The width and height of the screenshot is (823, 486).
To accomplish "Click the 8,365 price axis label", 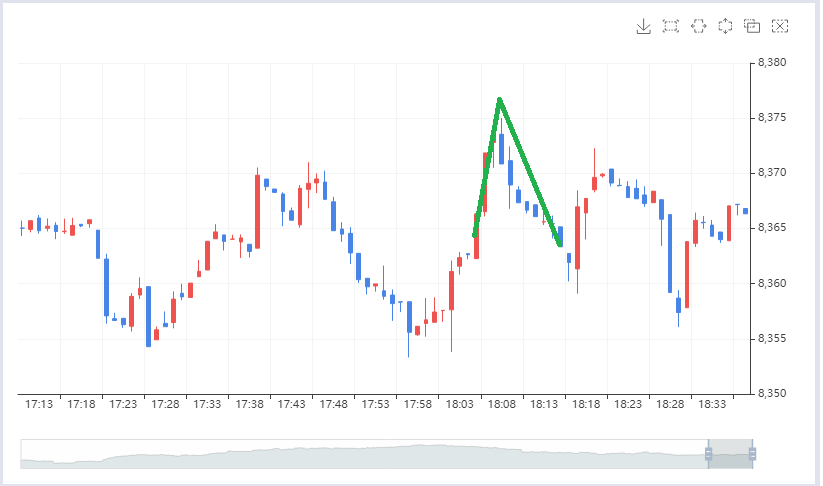I will click(772, 228).
